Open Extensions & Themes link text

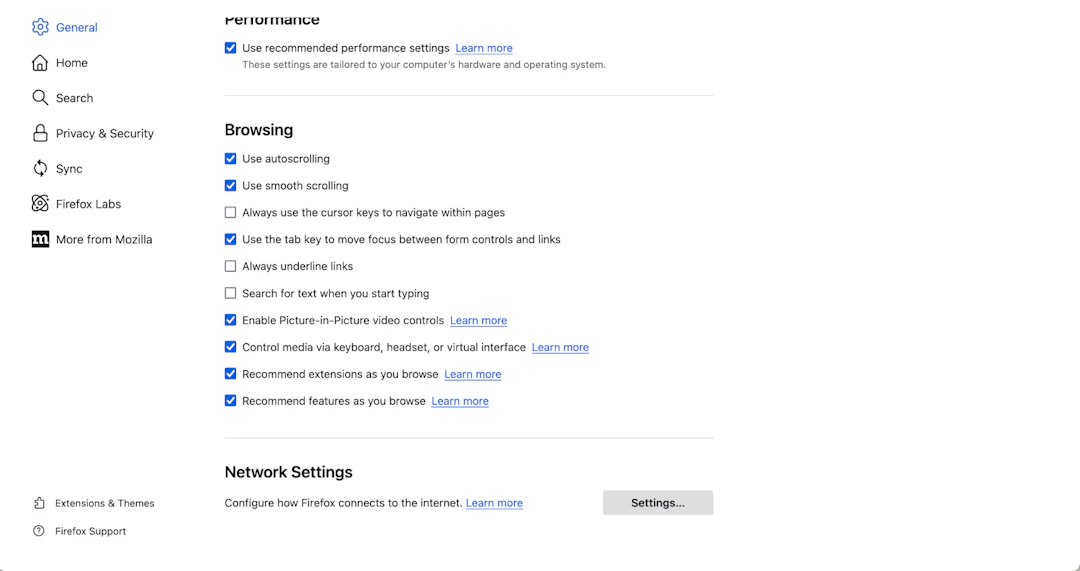pos(105,503)
